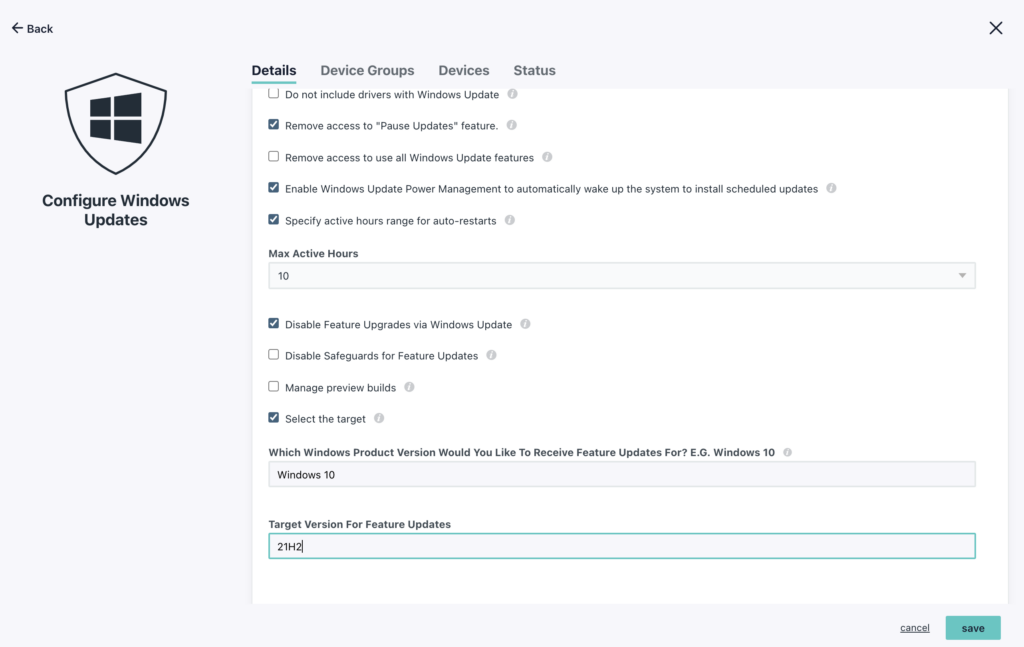
Task: Open the Max Active Hours dropdown
Action: point(621,276)
